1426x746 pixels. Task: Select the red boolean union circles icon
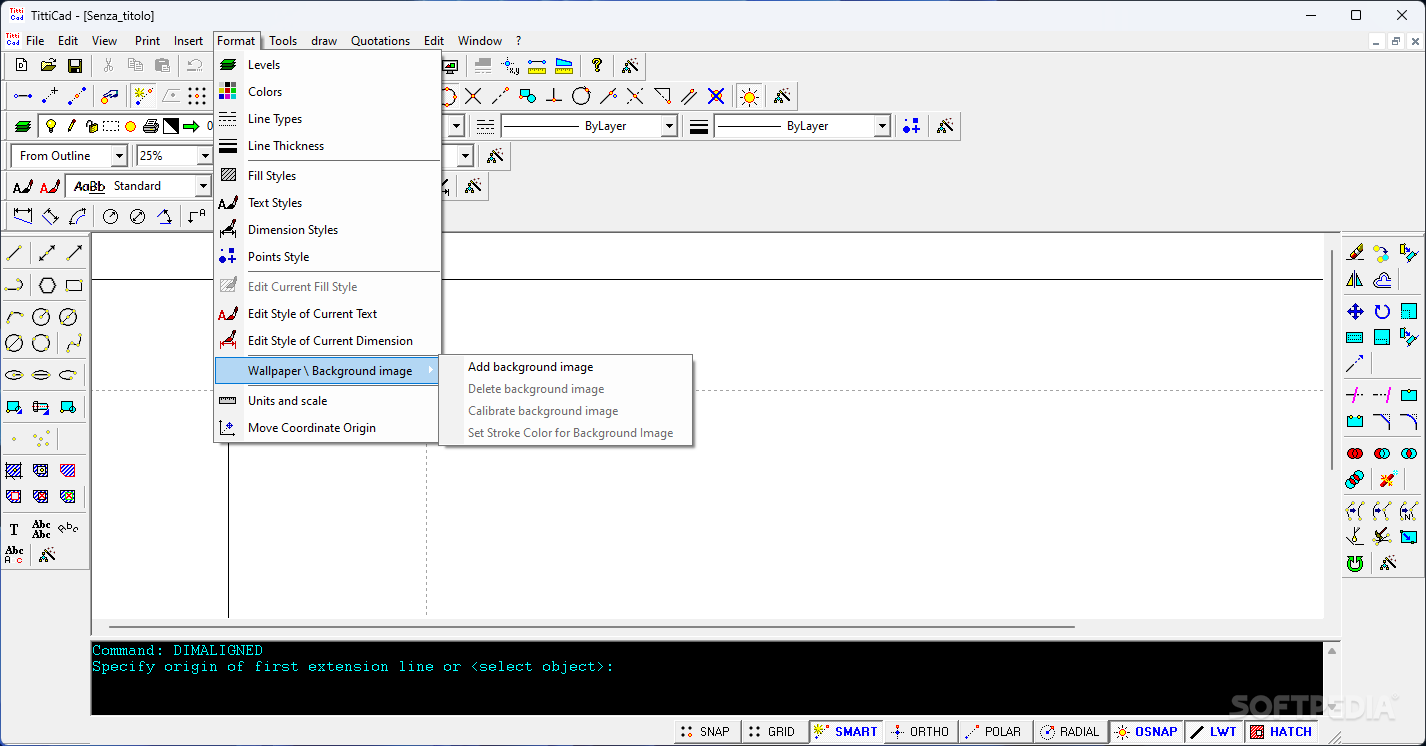(1355, 454)
